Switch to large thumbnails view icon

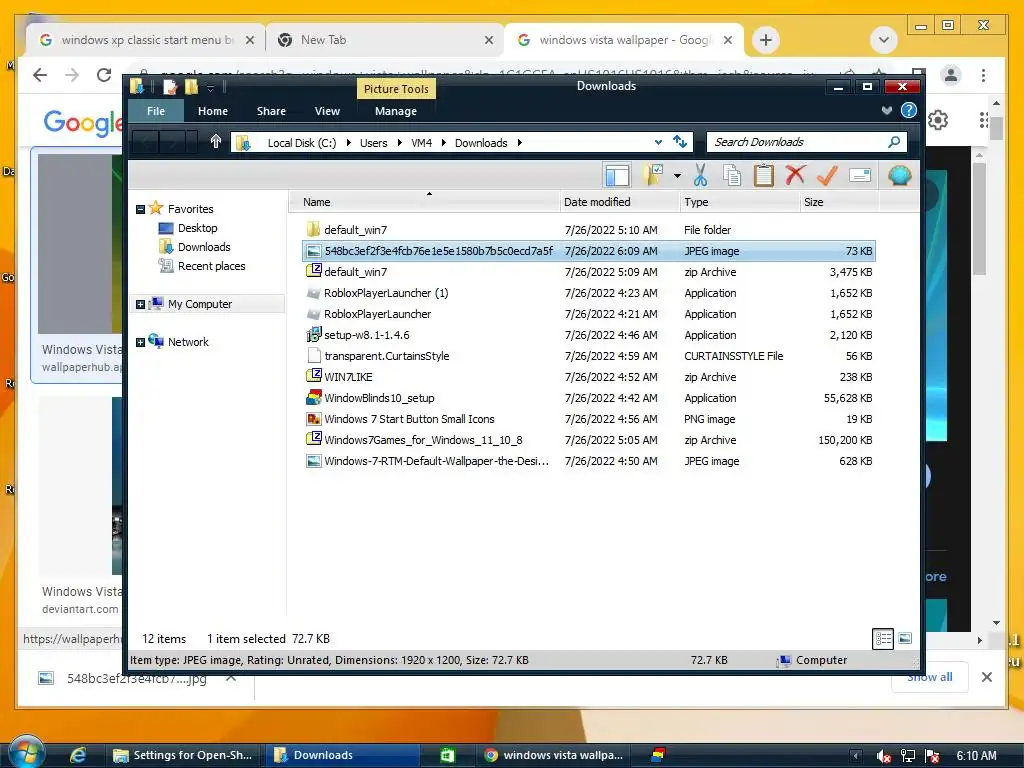pyautogui.click(x=905, y=639)
